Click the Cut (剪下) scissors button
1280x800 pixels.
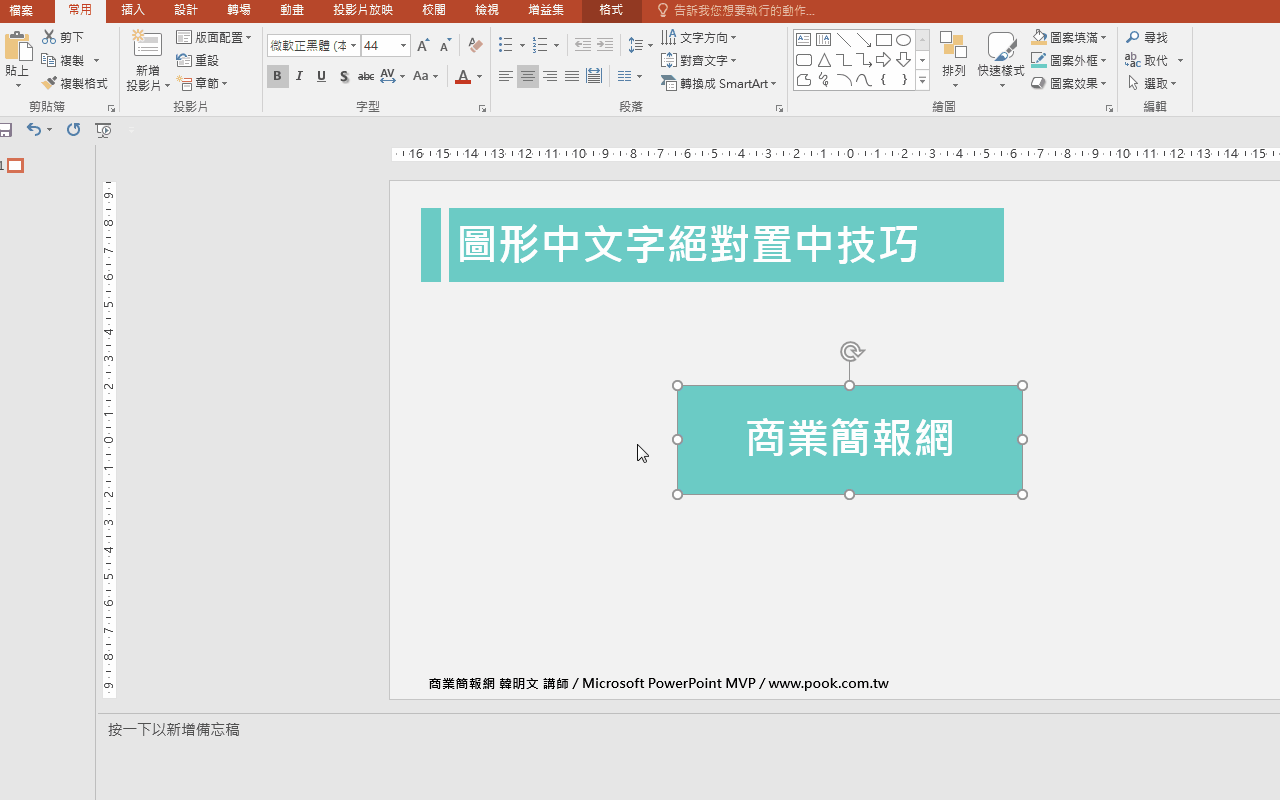(64, 37)
